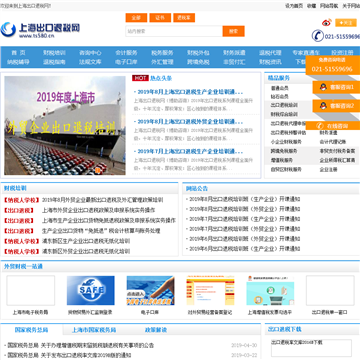The width and height of the screenshot is (360, 360).
Task: Click the red HOT badge
Action: pyautogui.click(x=140, y=78)
